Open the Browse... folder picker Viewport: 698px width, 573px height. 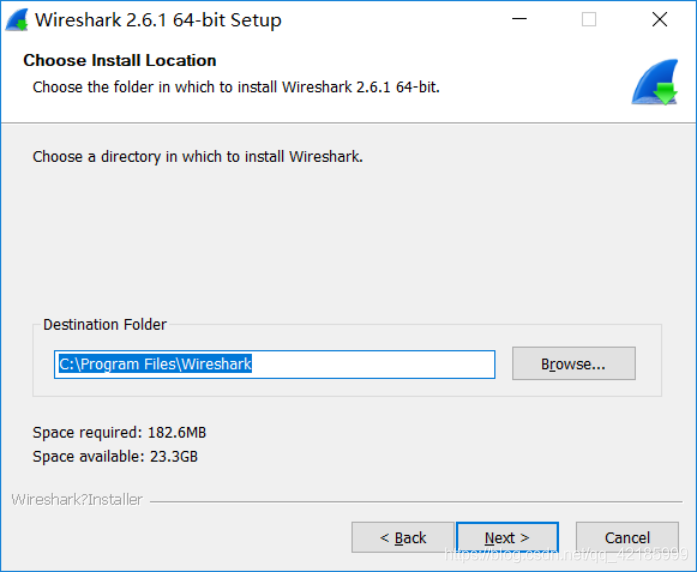(573, 364)
